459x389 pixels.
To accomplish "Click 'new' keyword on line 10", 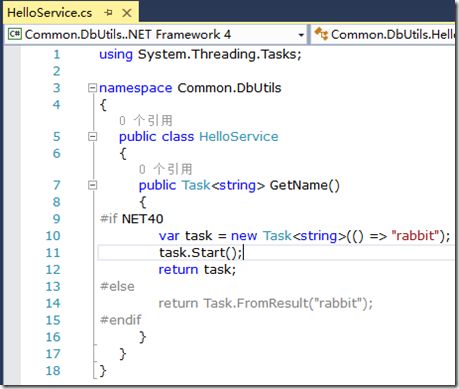I will click(244, 236).
